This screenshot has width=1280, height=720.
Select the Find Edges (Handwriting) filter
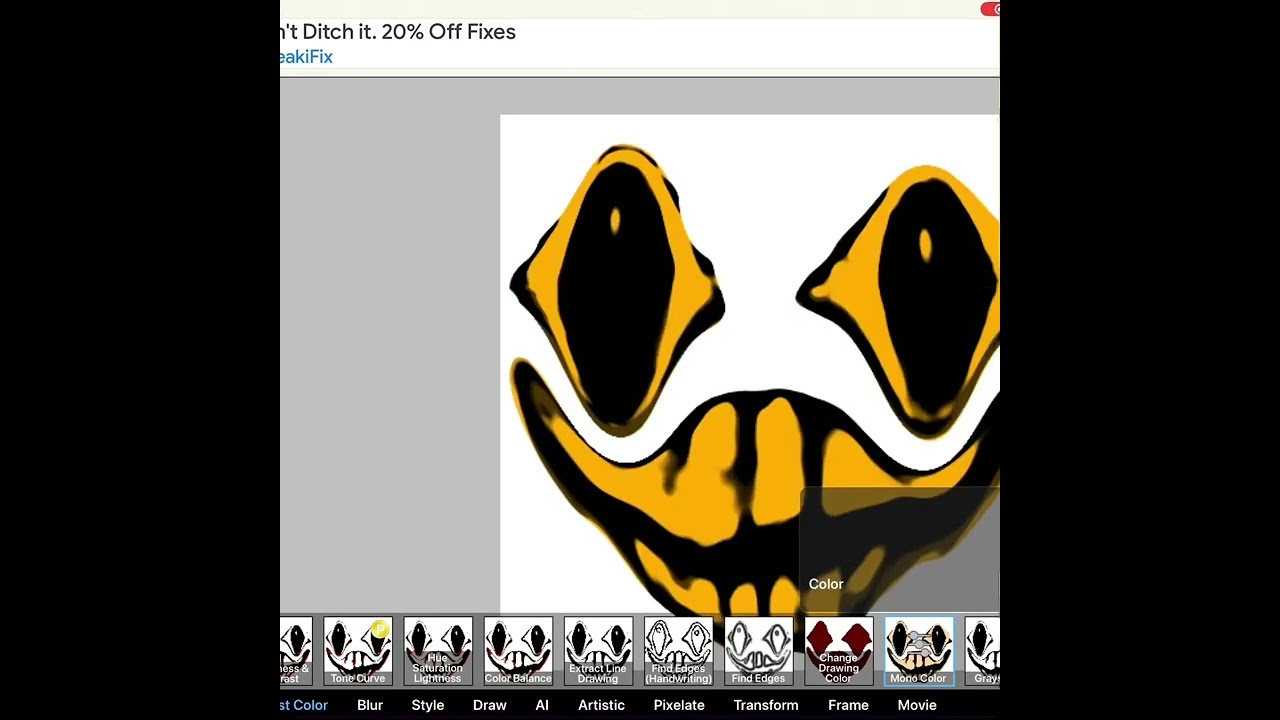point(678,651)
